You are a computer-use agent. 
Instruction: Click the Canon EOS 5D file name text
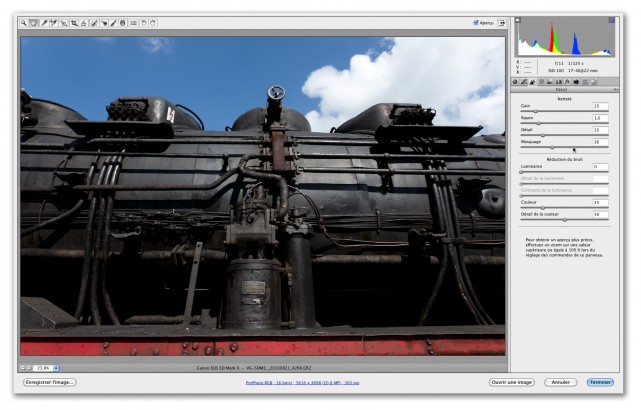coord(253,368)
